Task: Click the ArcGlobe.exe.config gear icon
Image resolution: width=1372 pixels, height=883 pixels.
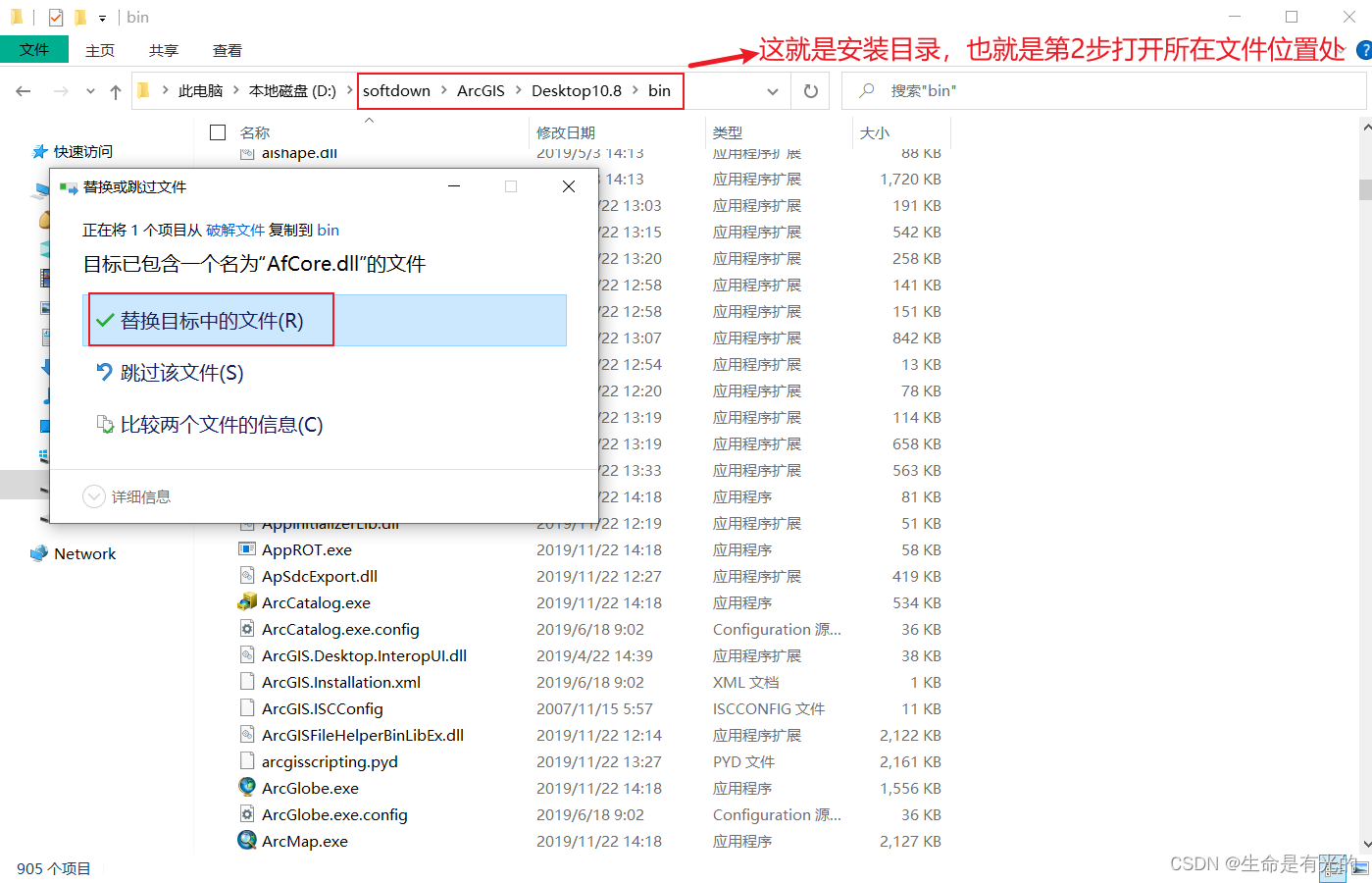Action: coord(247,814)
